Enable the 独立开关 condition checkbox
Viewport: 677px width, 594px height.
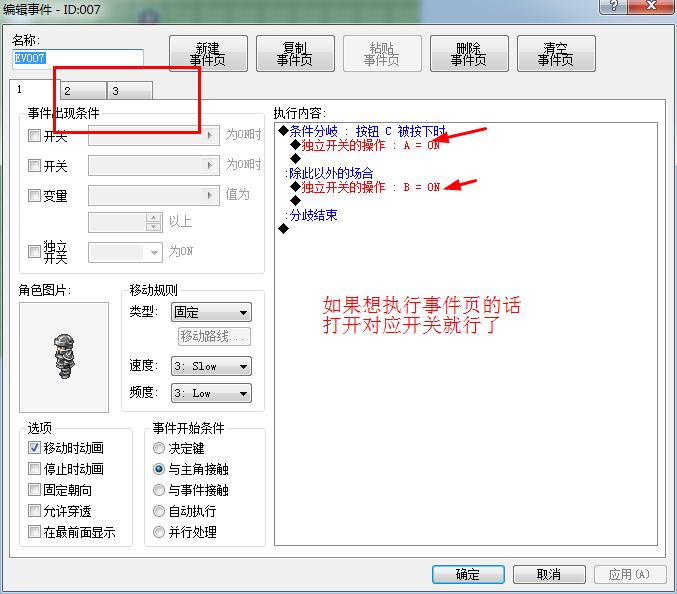pos(34,251)
